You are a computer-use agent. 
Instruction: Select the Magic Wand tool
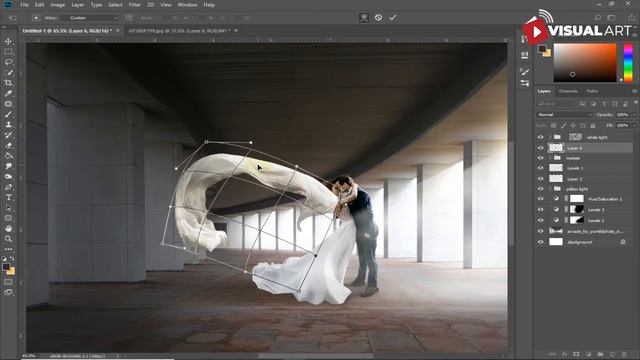pyautogui.click(x=8, y=73)
